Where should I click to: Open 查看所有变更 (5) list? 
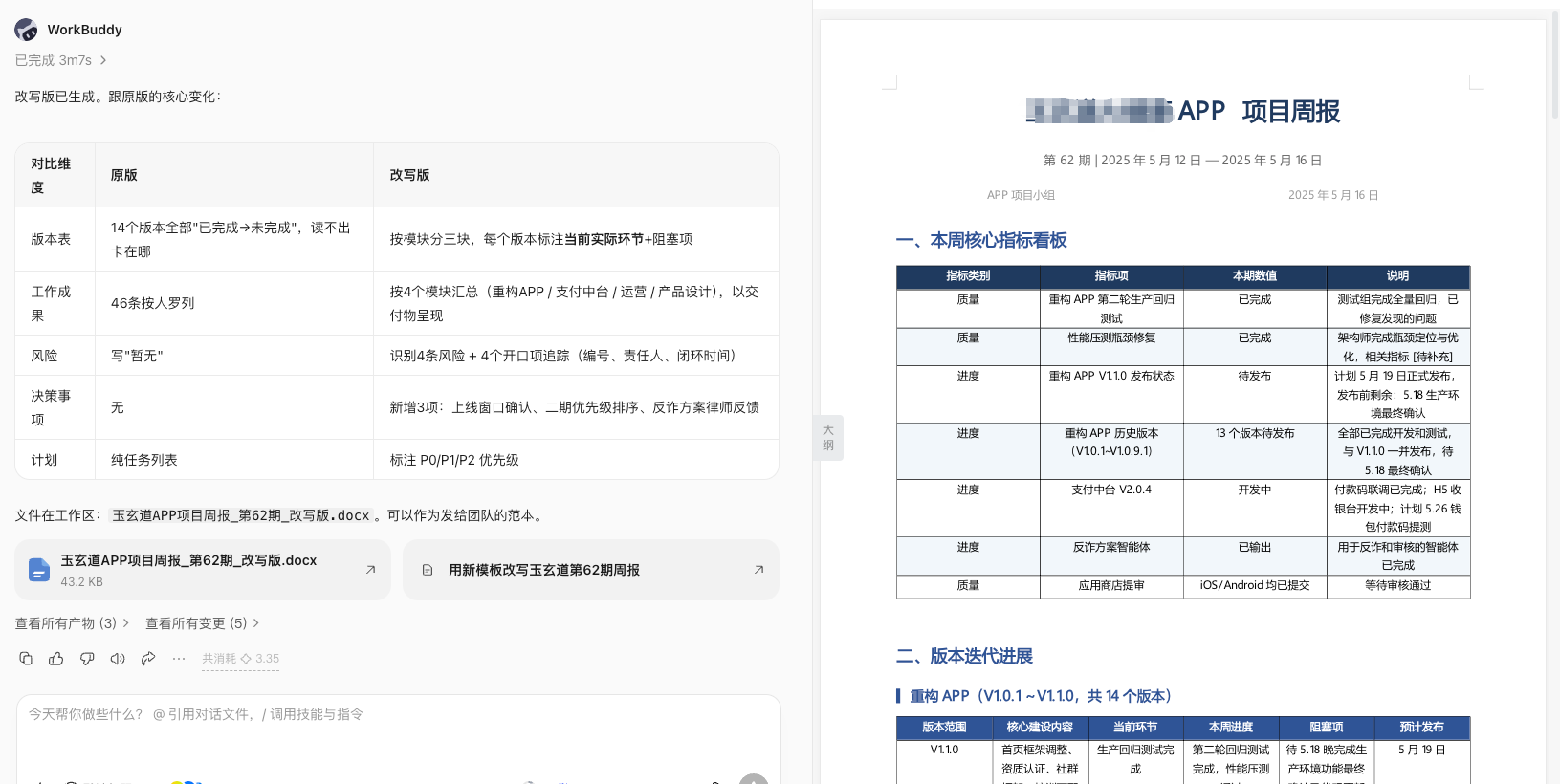tap(203, 623)
